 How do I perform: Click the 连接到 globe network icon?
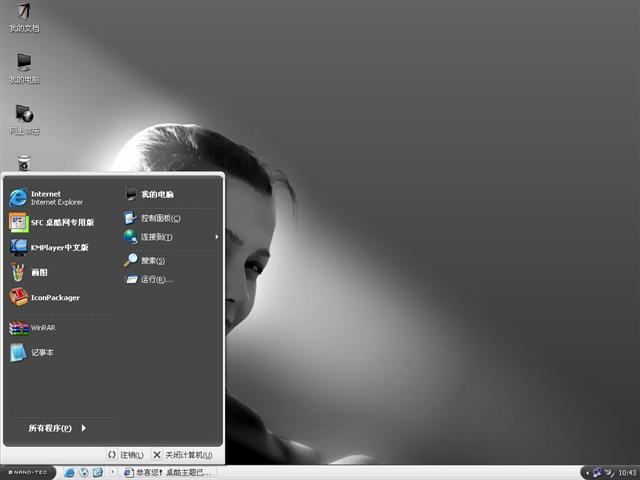[131, 237]
